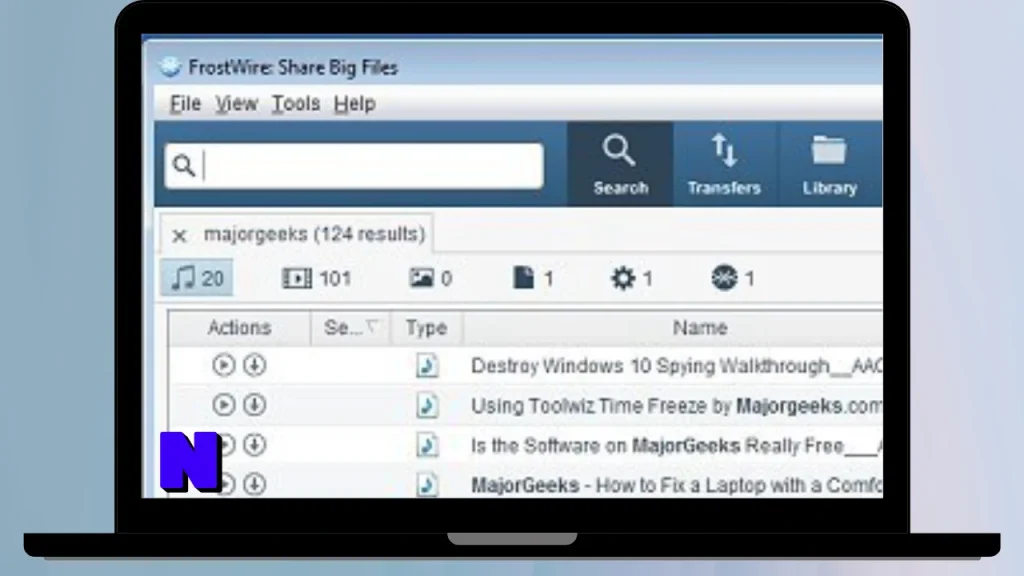Viewport: 1024px width, 576px height.
Task: Open the Tools menu
Action: 296,103
